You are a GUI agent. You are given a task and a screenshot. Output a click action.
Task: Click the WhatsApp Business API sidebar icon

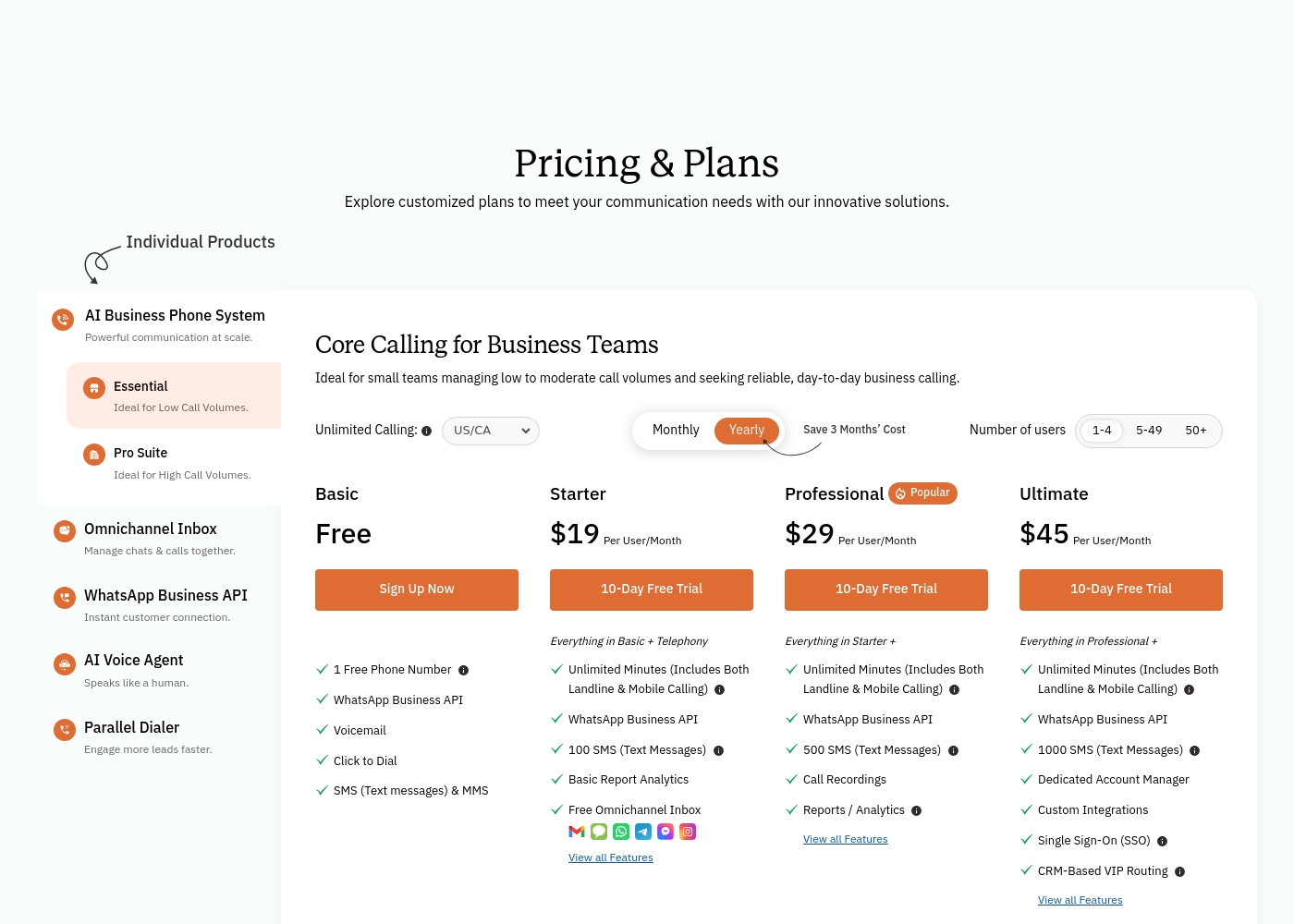(65, 598)
